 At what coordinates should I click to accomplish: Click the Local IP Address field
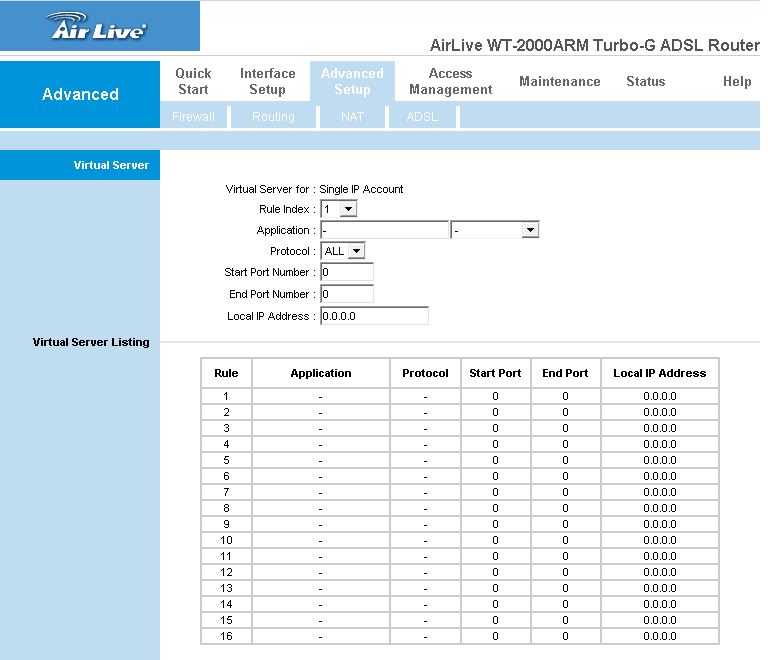pos(373,316)
